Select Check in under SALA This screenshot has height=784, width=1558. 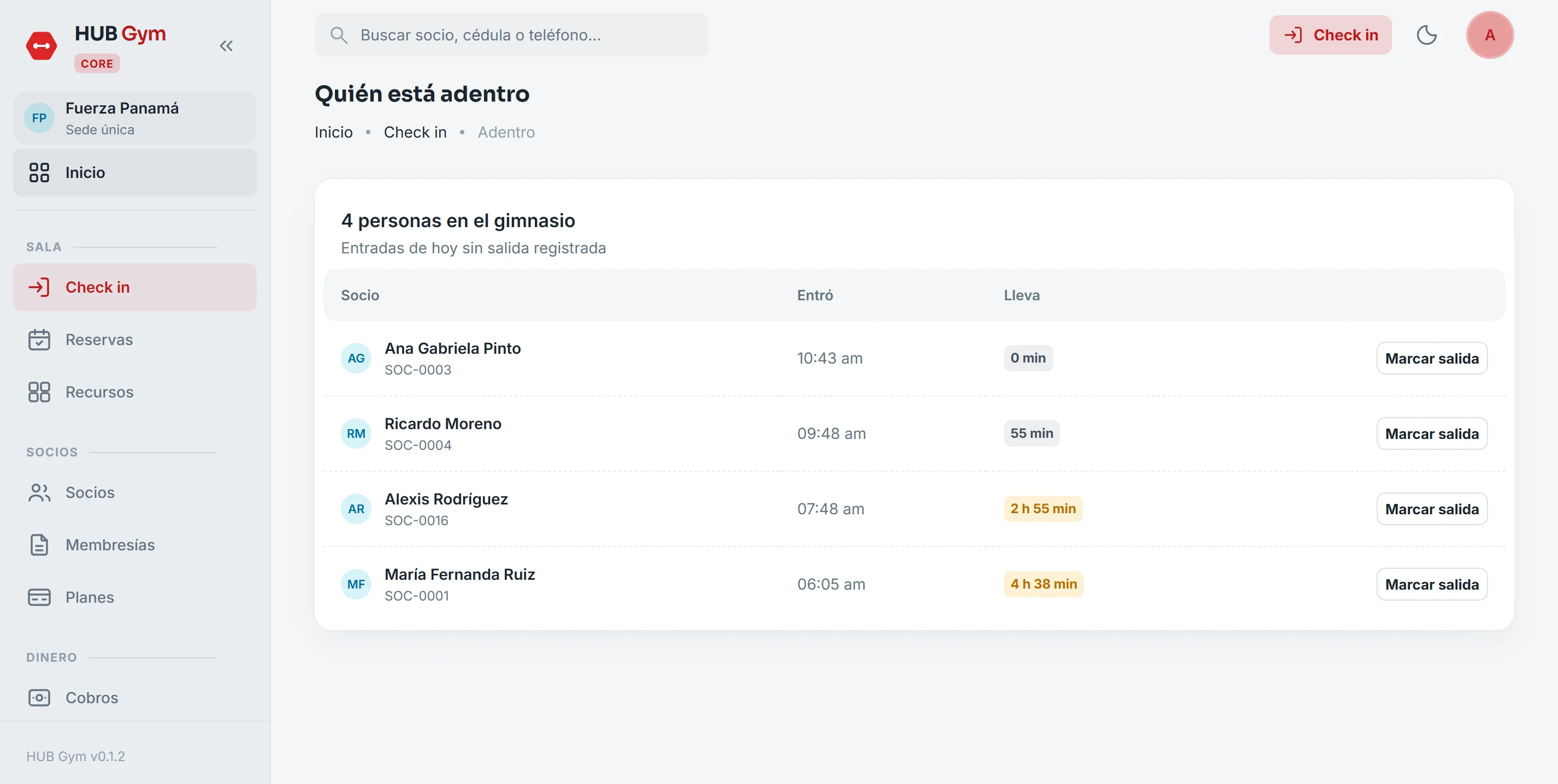coord(135,287)
